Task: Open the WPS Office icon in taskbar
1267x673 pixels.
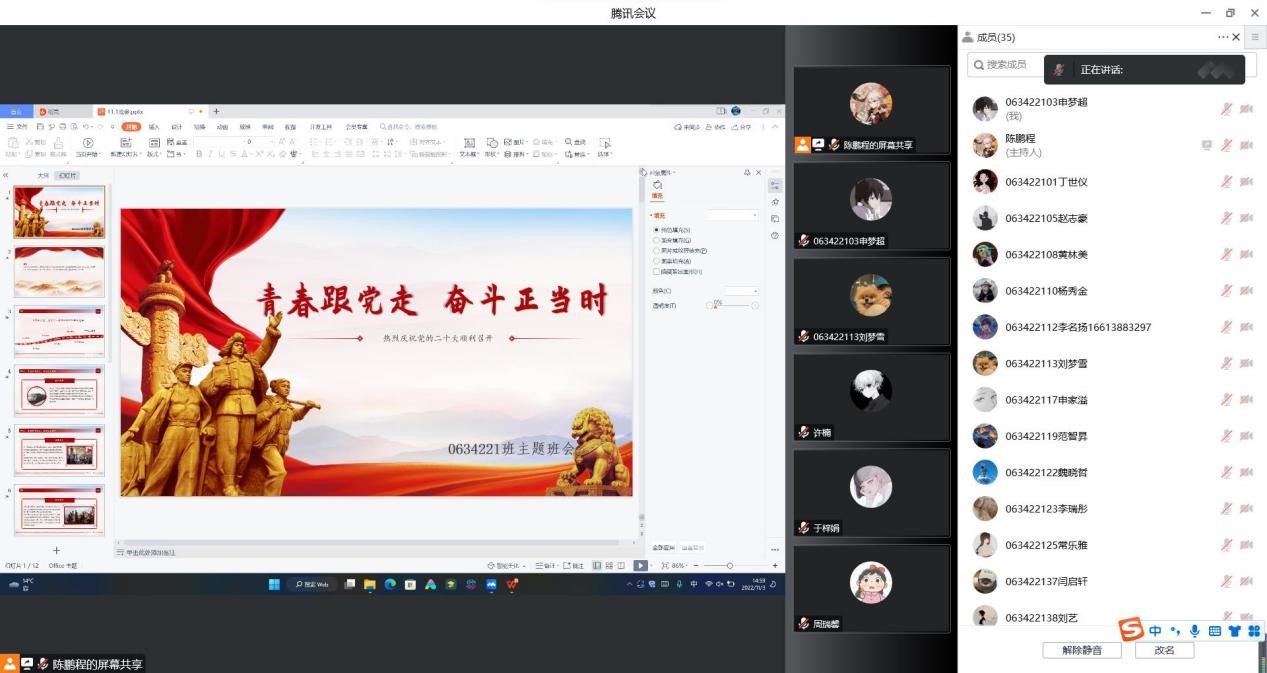Action: point(513,585)
